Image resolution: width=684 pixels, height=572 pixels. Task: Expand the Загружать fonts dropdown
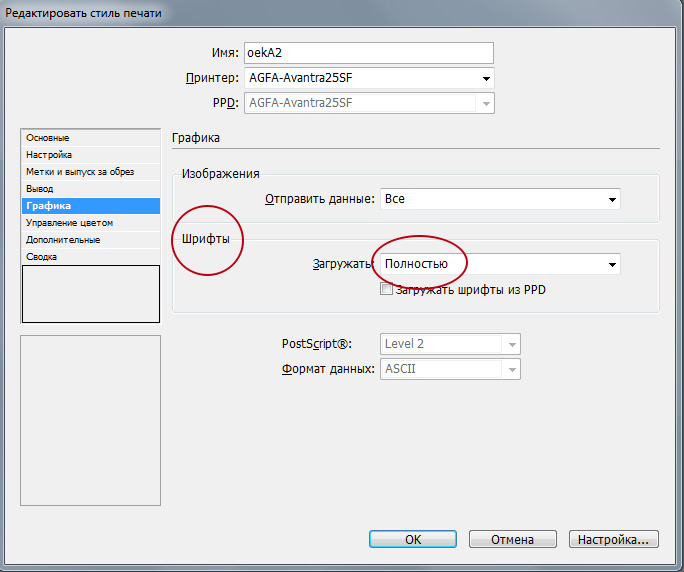pyautogui.click(x=500, y=264)
